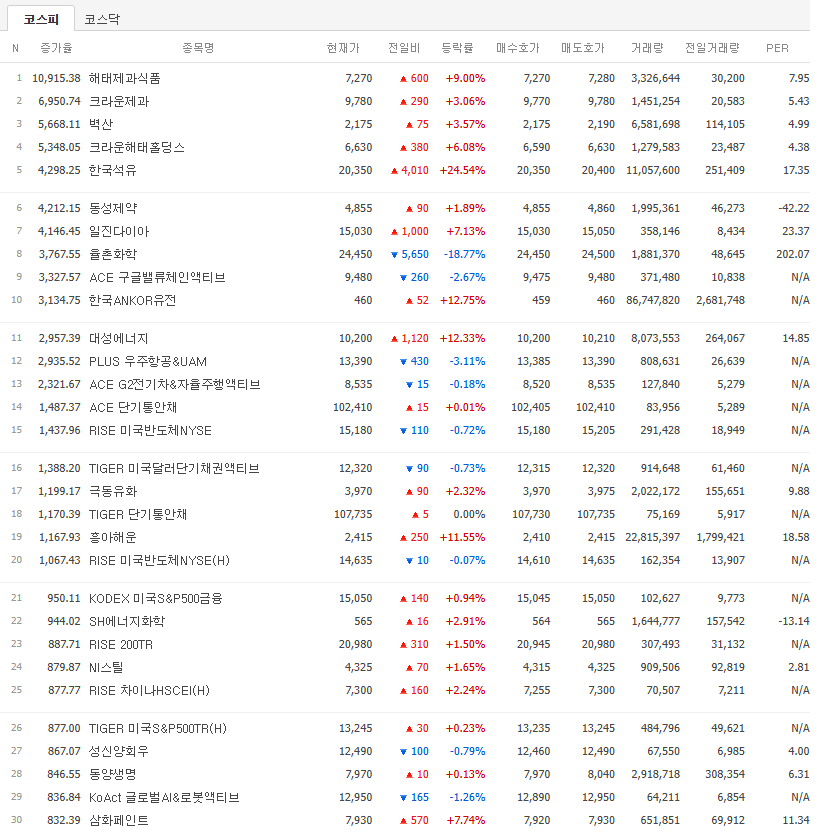833x840 pixels.
Task: Open 크라운제과 stock page
Action: coord(119,101)
